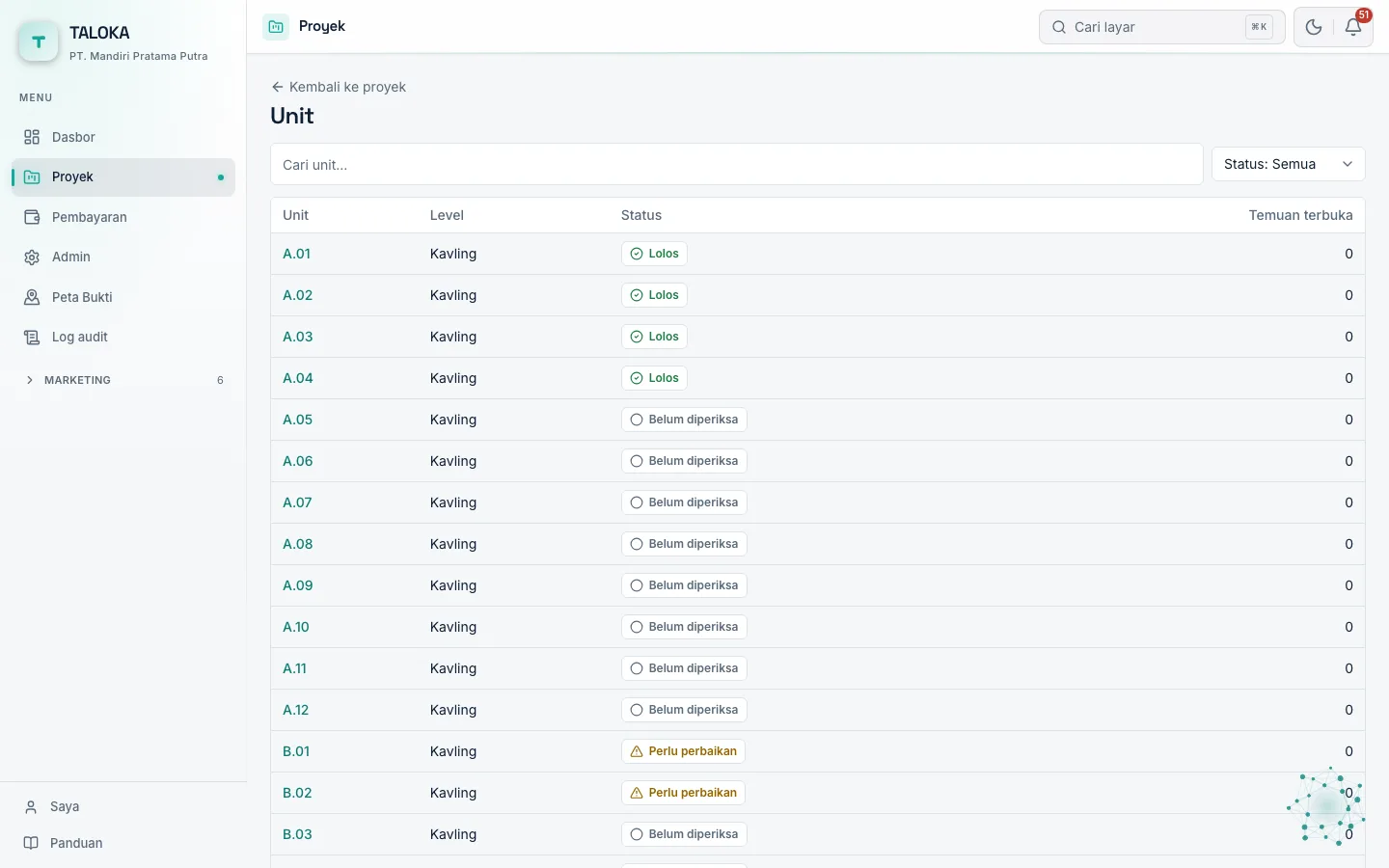Click the TALOKA logo icon
The width and height of the screenshot is (1389, 868).
coord(39,41)
